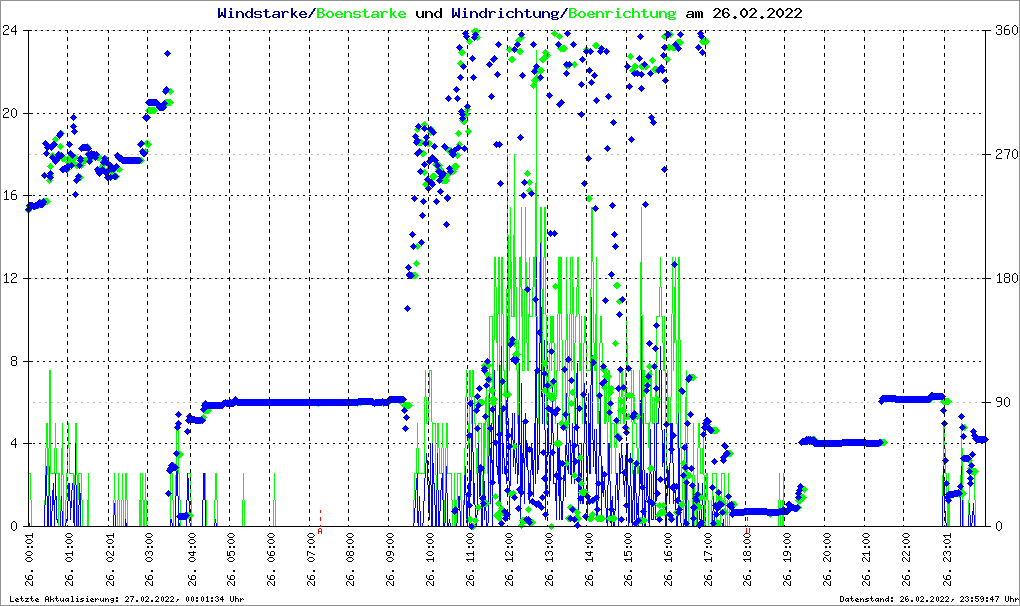Click the "11:00" time label
This screenshot has height=606, width=1020.
[x=470, y=549]
